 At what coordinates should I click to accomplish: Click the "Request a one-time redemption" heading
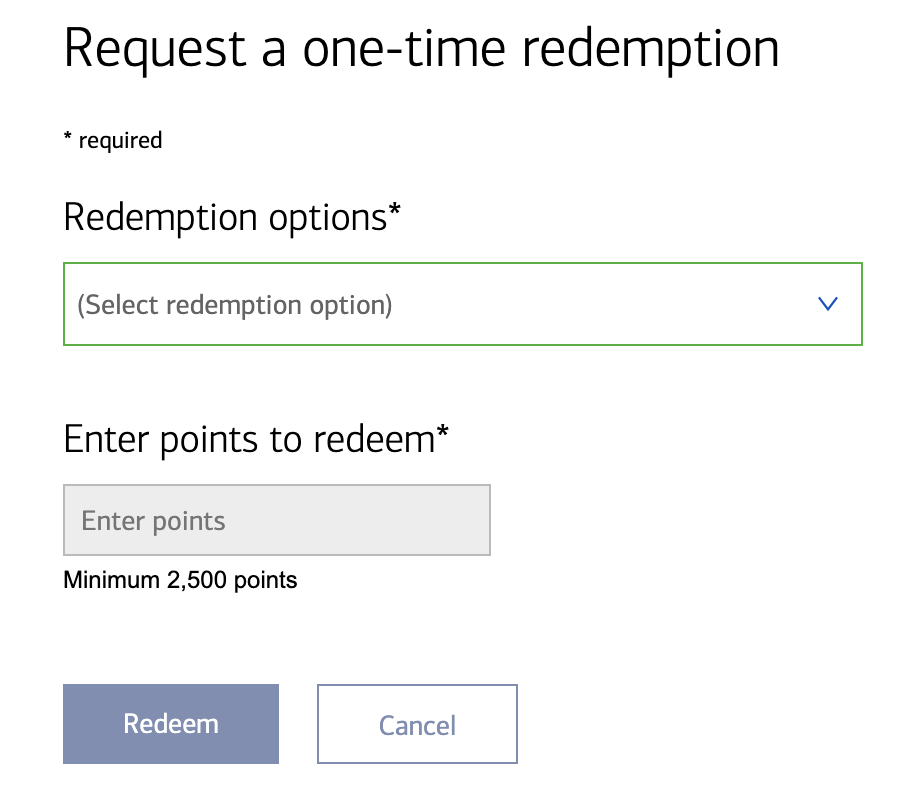[x=421, y=47]
